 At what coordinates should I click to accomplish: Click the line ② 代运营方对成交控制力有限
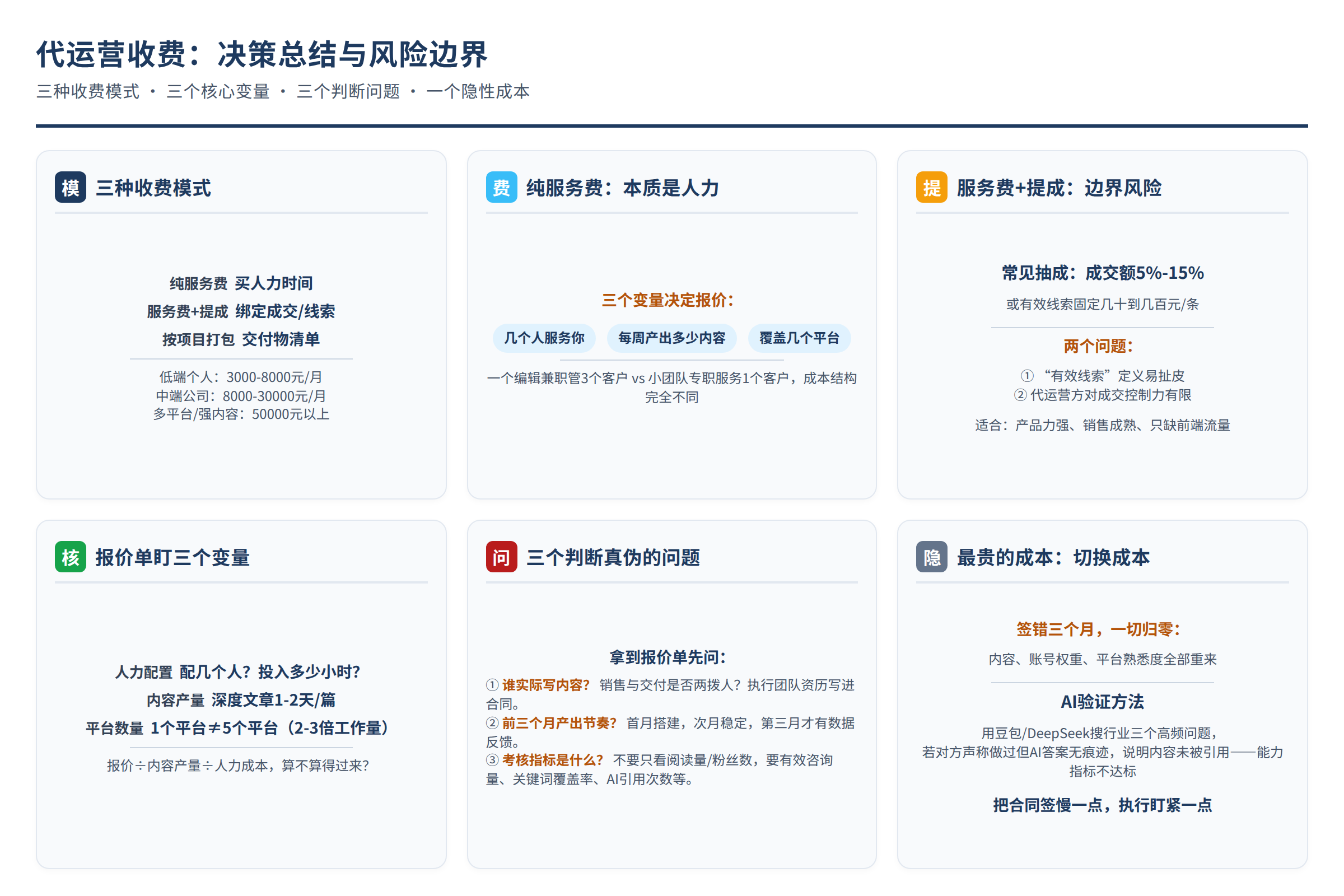pyautogui.click(x=1102, y=395)
